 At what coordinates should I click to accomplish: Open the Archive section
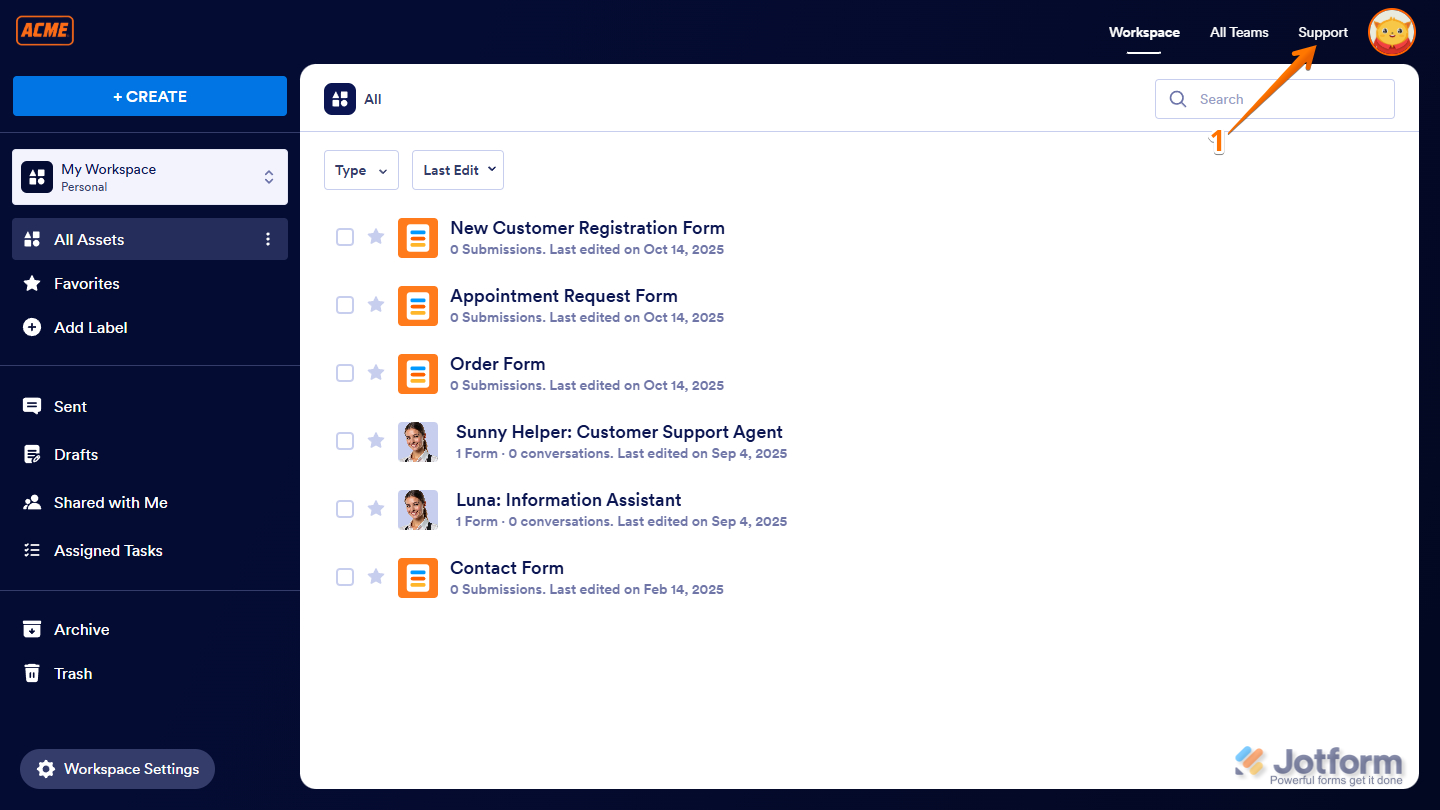[81, 629]
